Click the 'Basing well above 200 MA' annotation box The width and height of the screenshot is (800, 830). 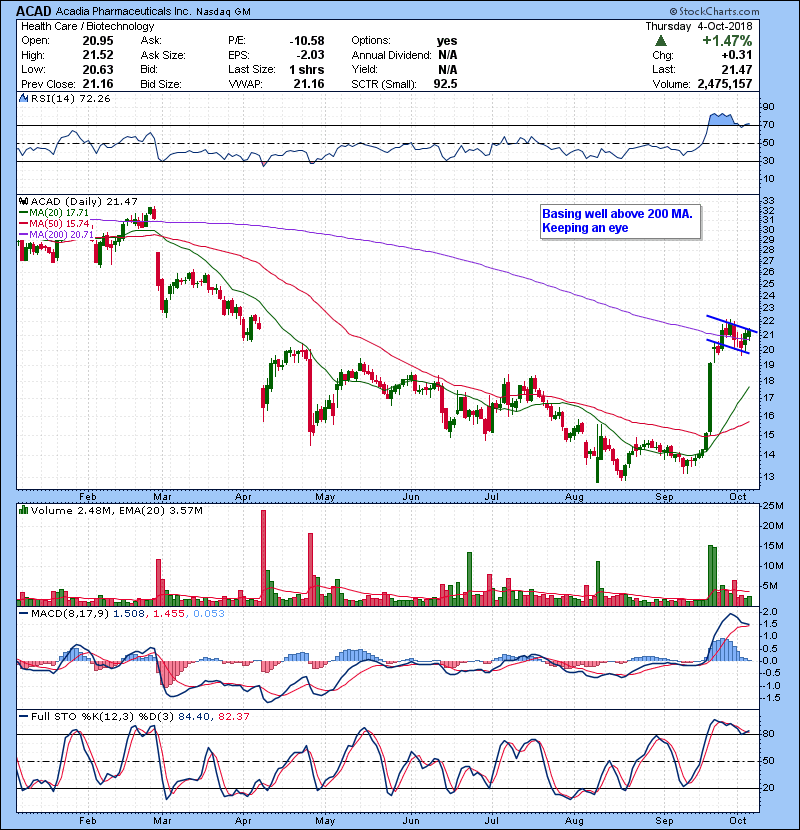(621, 221)
